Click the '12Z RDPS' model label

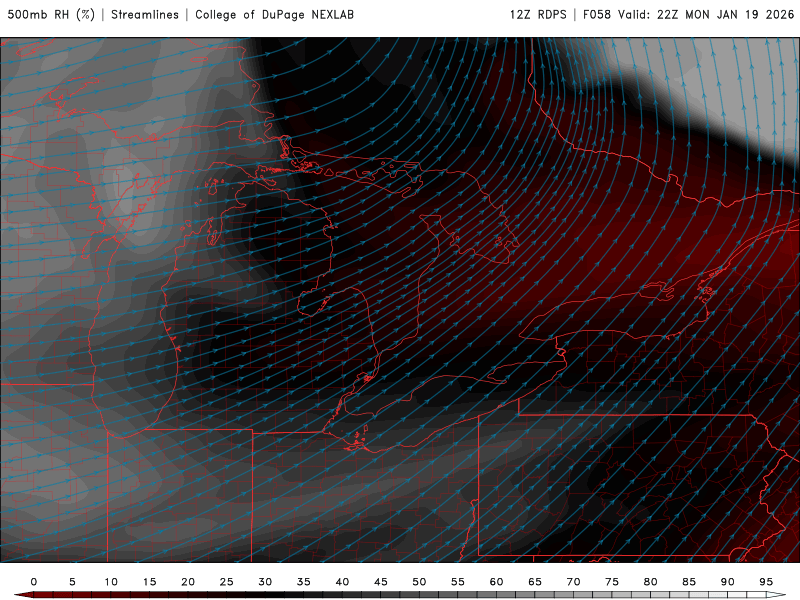click(538, 14)
